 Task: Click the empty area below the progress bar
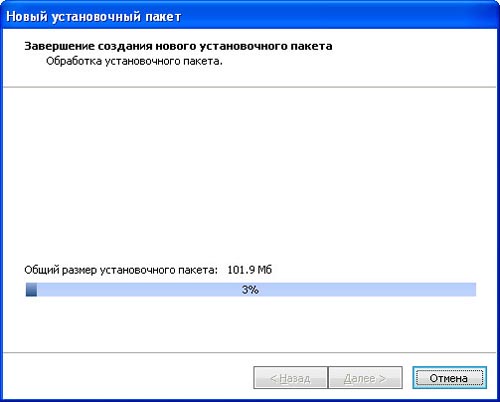point(250,323)
